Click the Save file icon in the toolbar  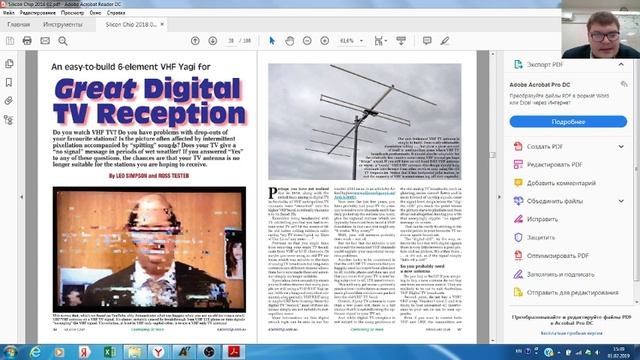10,41
